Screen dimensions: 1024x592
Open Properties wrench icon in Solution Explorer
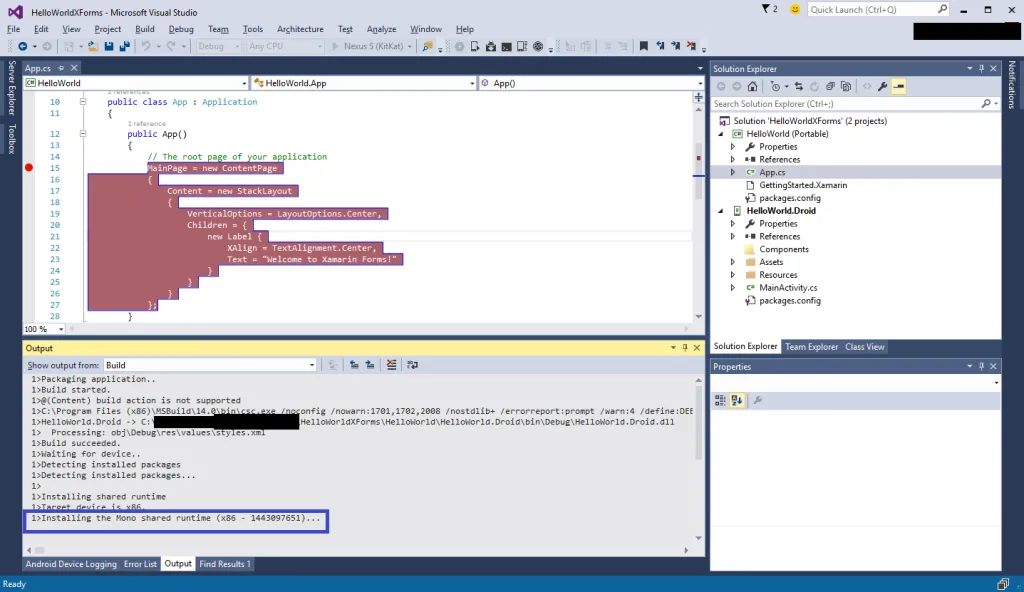click(882, 86)
